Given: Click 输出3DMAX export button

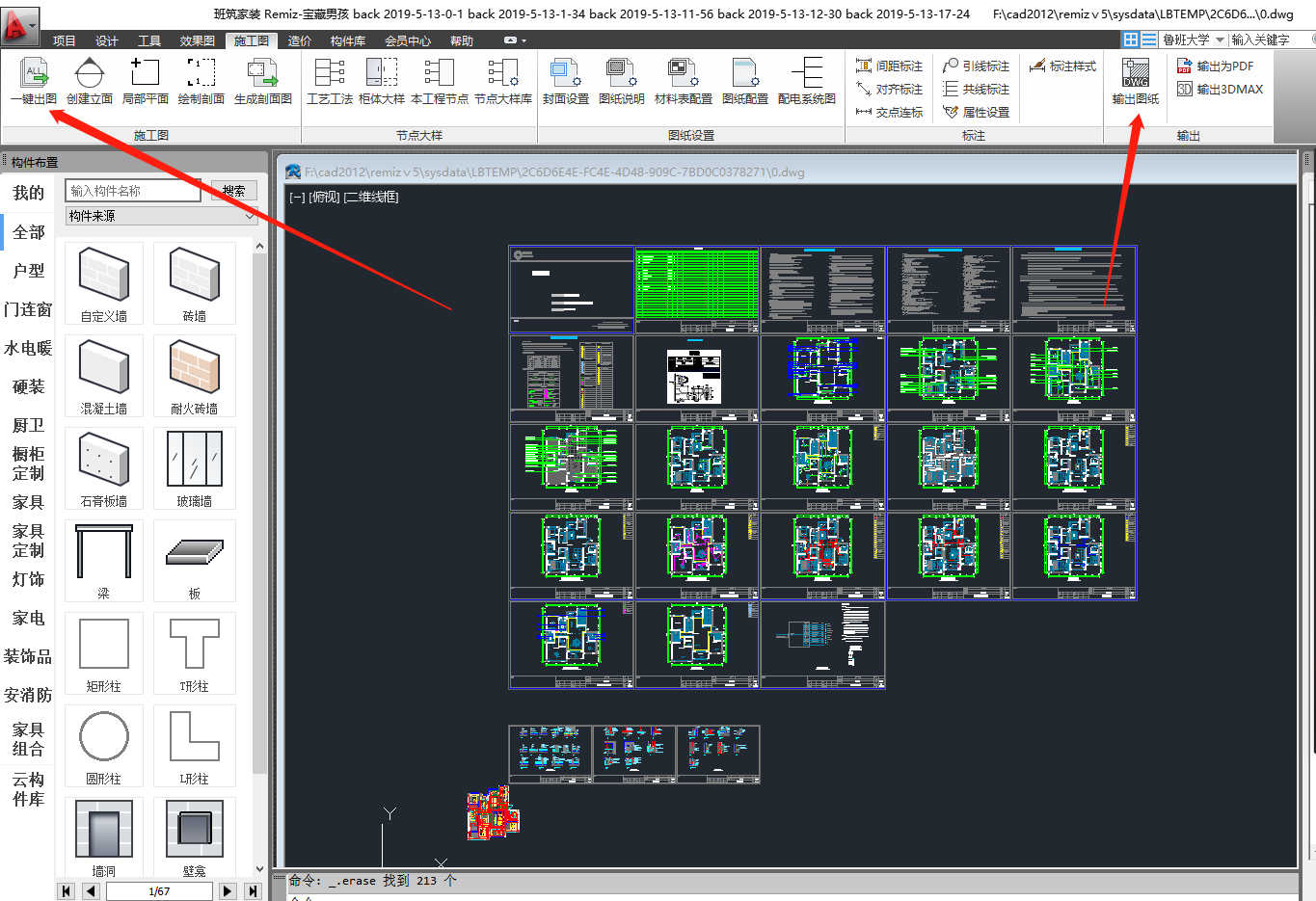Looking at the screenshot, I should 1220,90.
